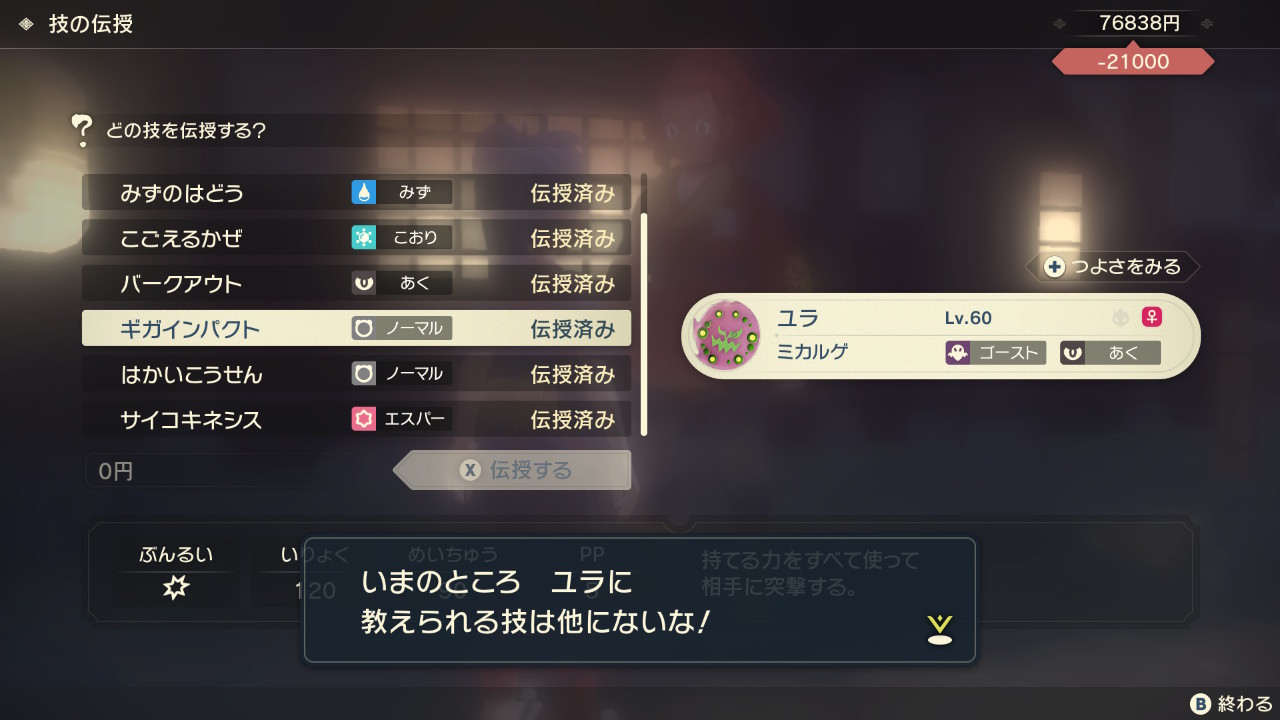Click the dark type icon for バークアウト
Screen dimensions: 1280x720
click(x=363, y=283)
